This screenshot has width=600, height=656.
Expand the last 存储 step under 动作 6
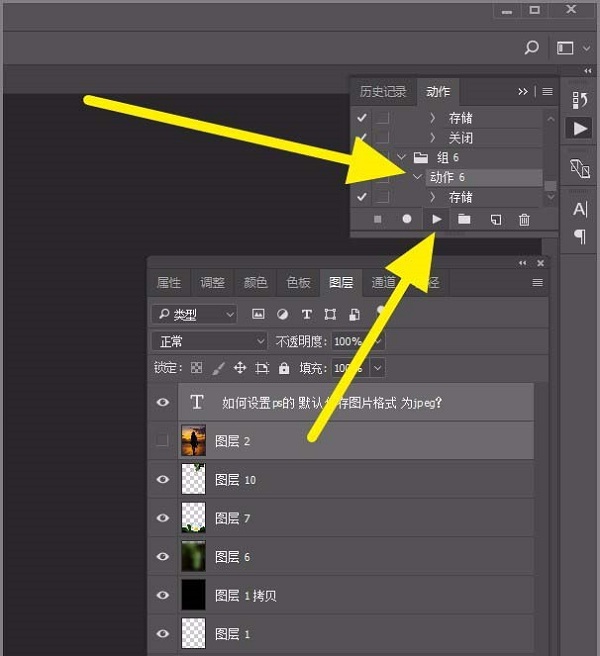pyautogui.click(x=432, y=197)
